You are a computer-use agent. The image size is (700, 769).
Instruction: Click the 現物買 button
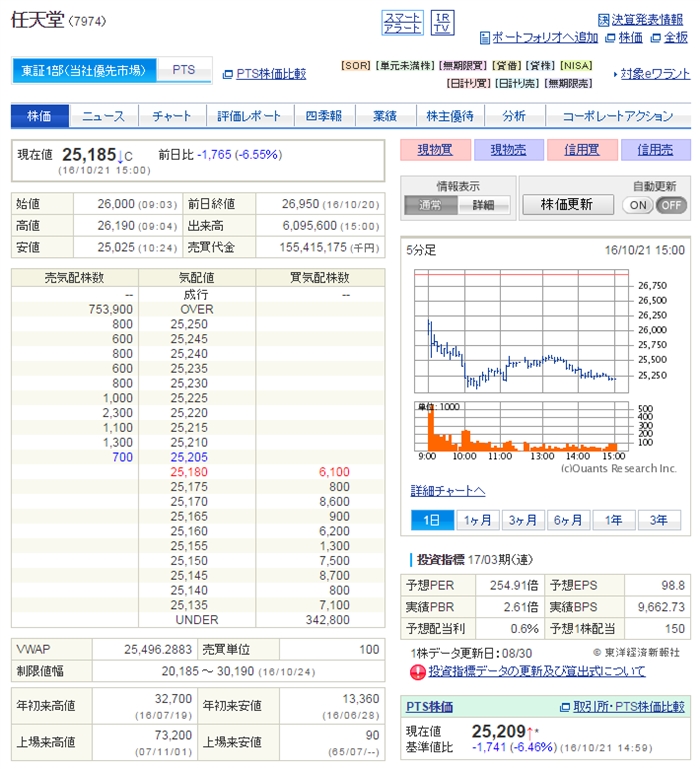point(436,150)
